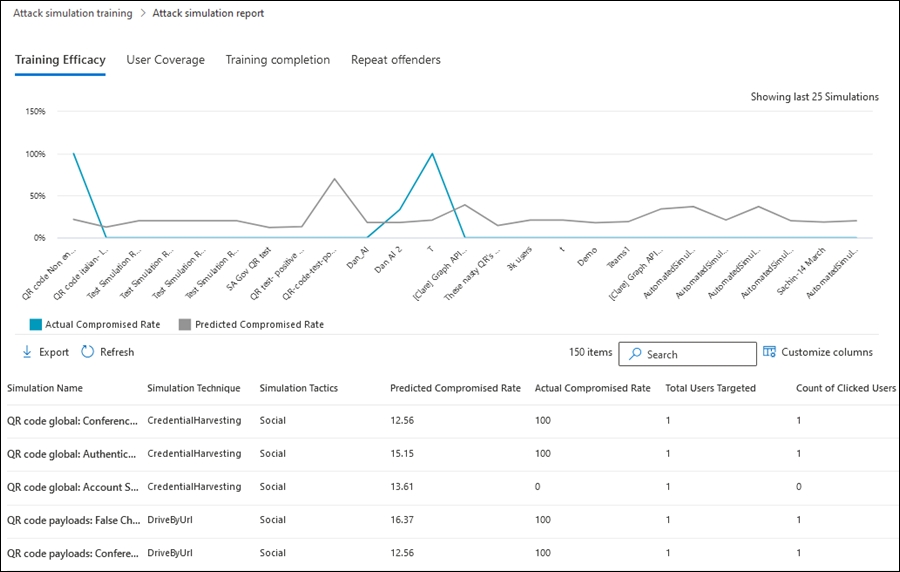Sort by Total Users Targeted column

[x=710, y=388]
